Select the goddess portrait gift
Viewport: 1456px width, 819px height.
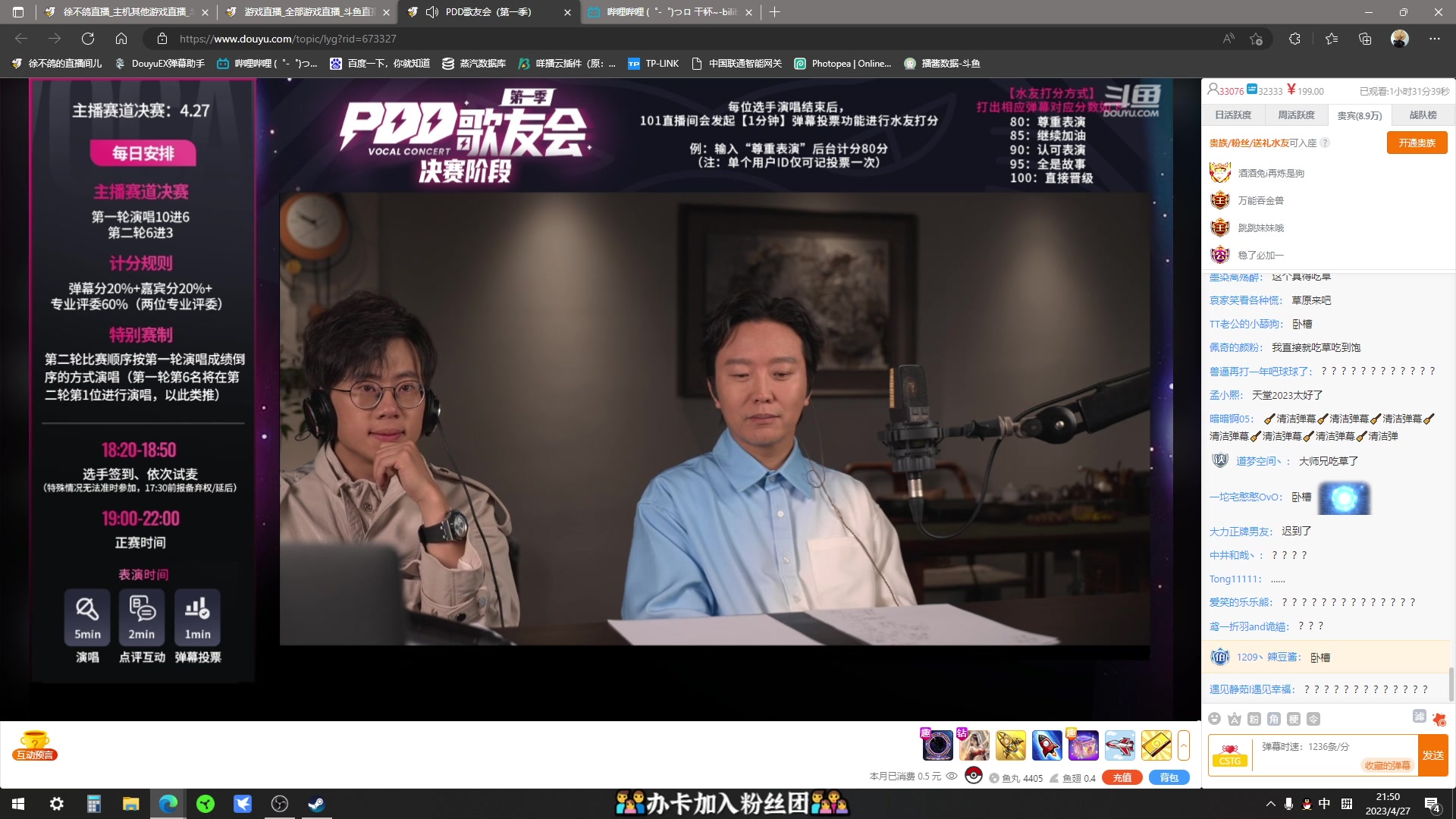coord(974,745)
